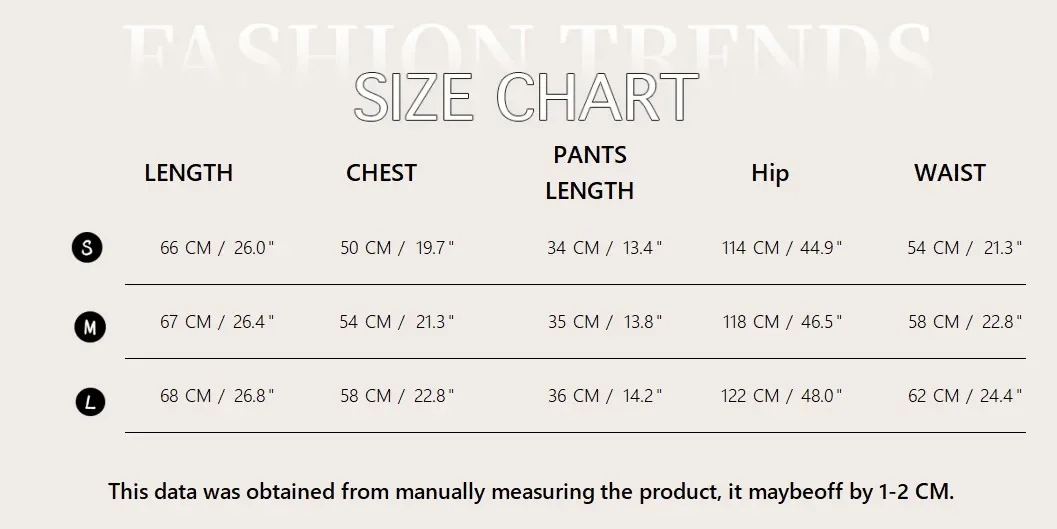Click the black M size badge
The image size is (1057, 529).
click(90, 326)
